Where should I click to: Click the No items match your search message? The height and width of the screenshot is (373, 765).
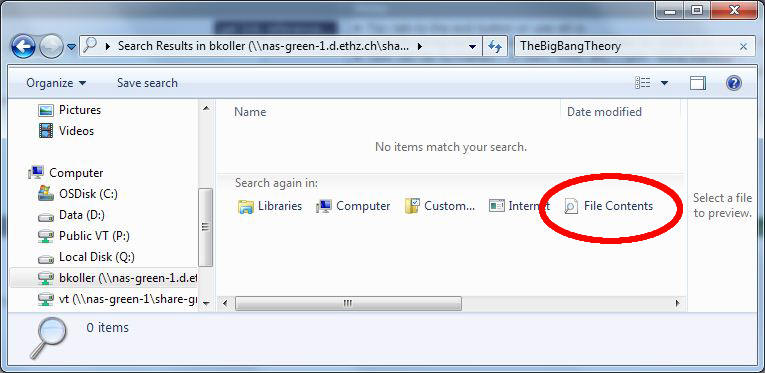pos(451,147)
